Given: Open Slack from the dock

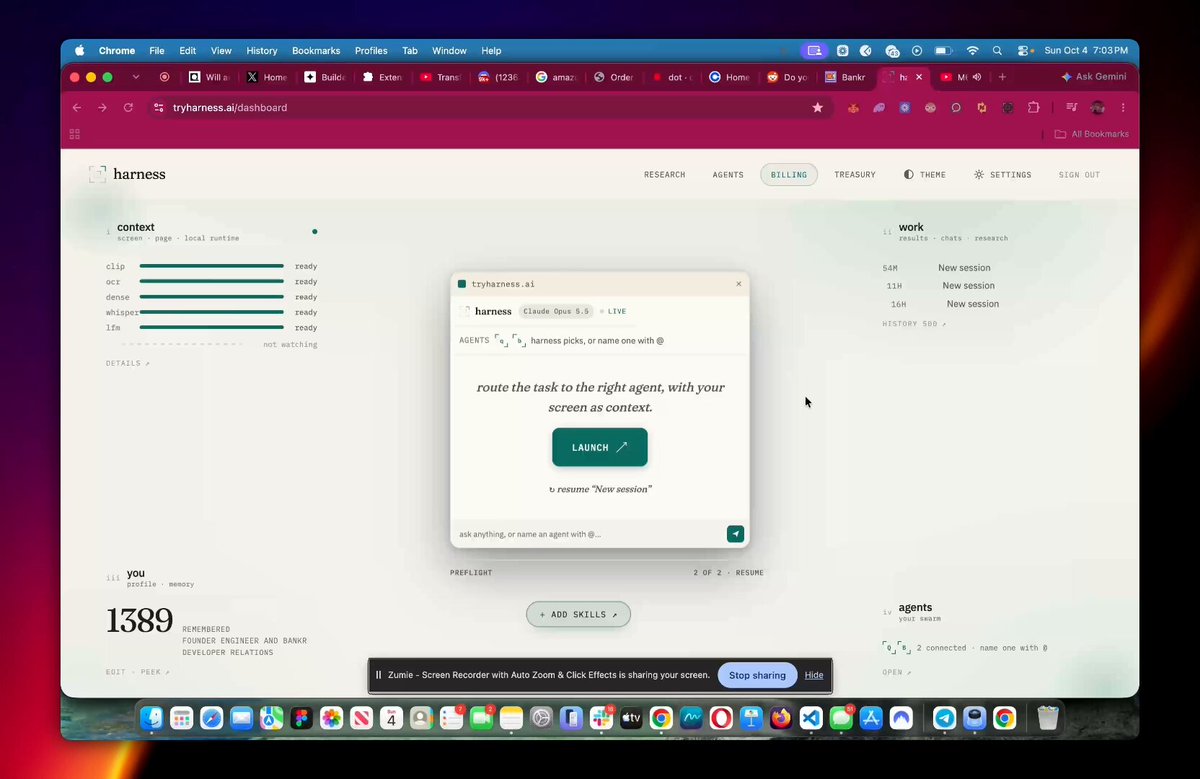Looking at the screenshot, I should click(x=601, y=718).
